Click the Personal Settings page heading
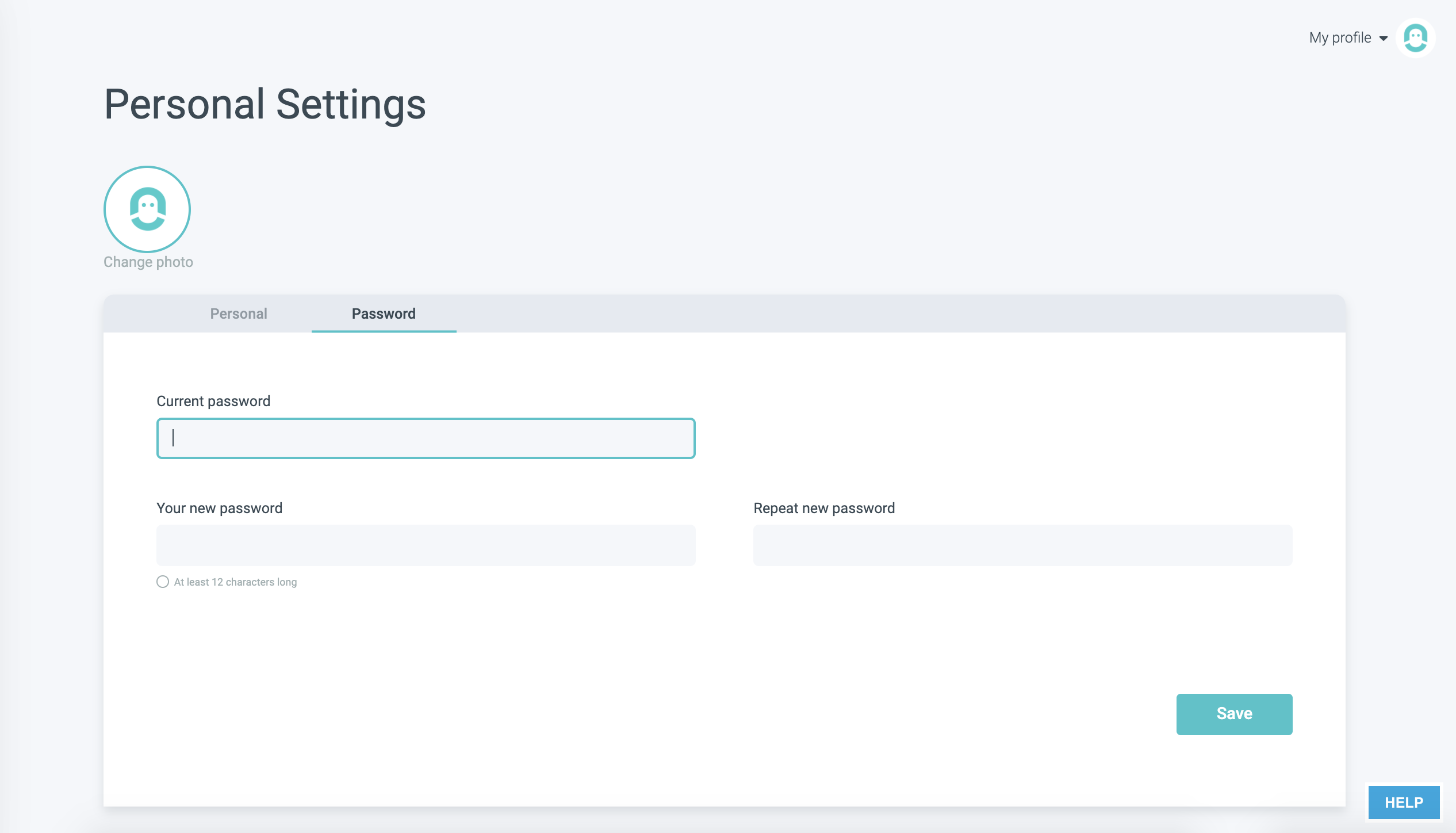The width and height of the screenshot is (1456, 833). coord(265,104)
